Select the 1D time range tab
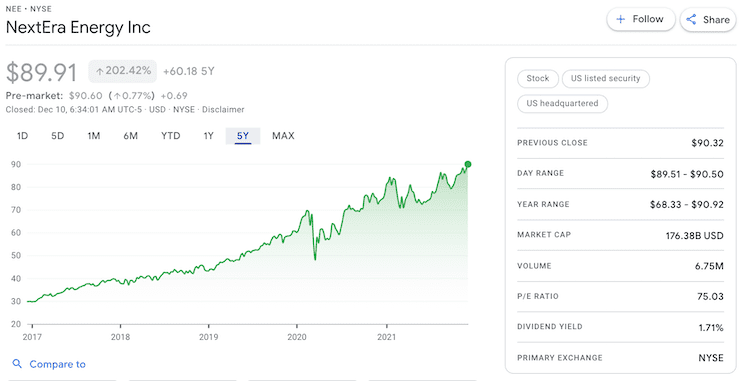 tap(22, 136)
